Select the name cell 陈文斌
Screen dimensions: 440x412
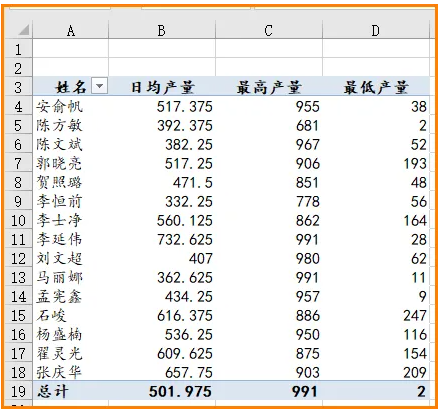71,144
